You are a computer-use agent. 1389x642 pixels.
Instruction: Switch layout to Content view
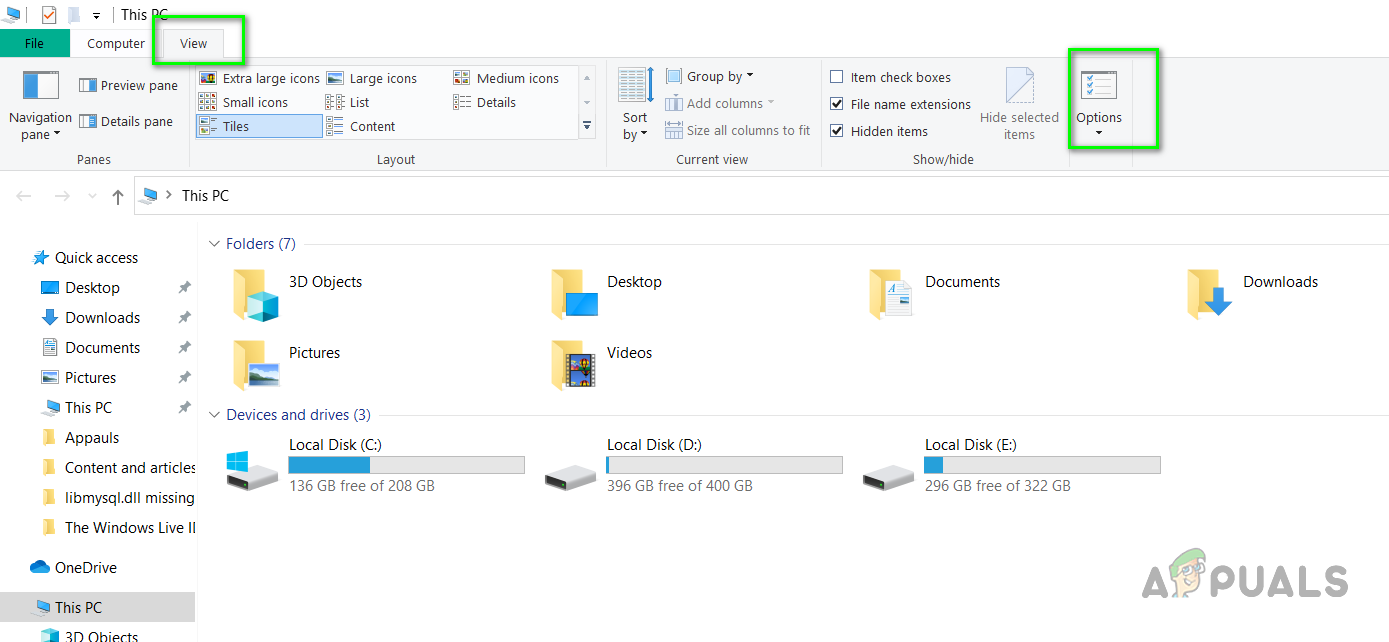[x=360, y=126]
